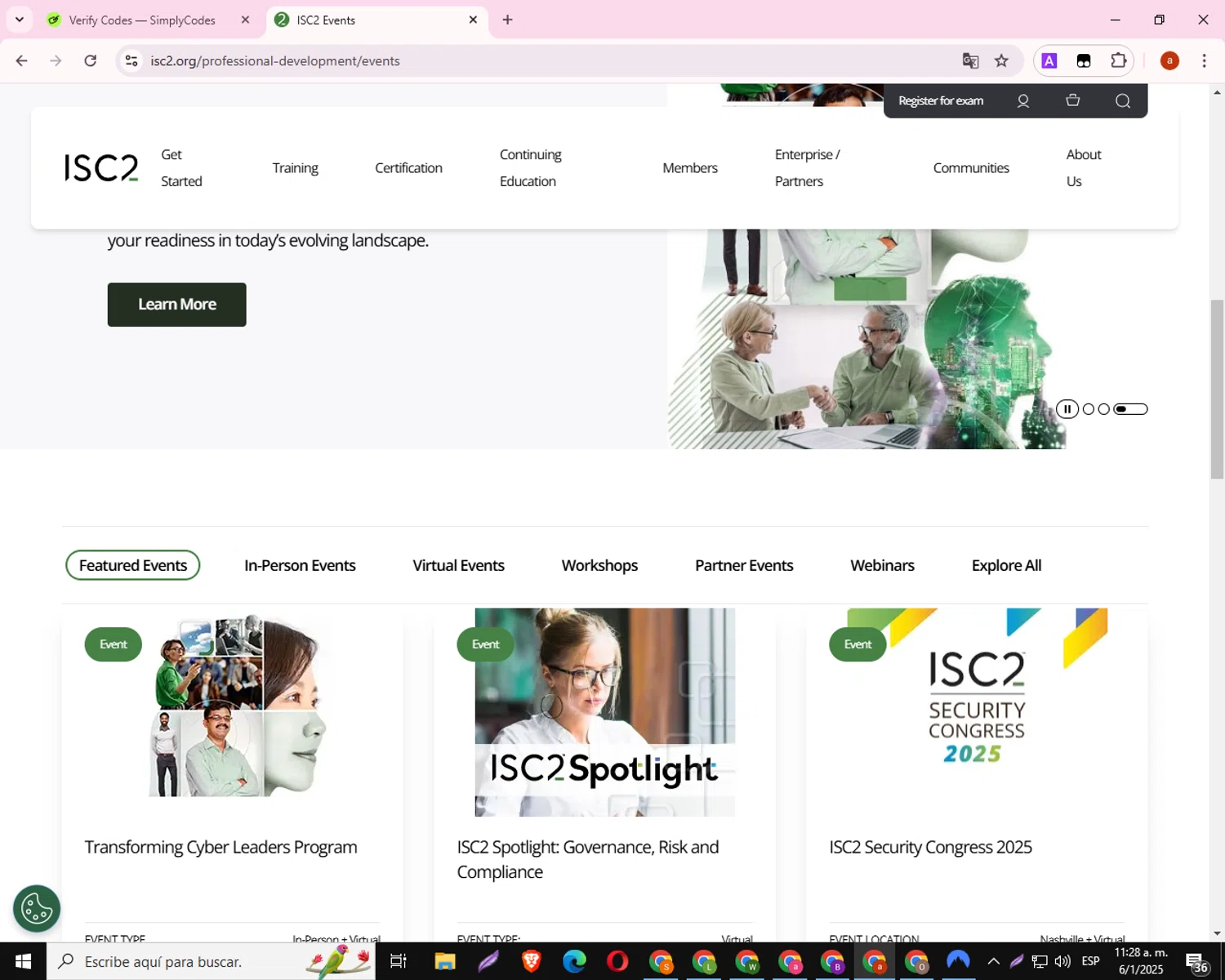Launch Brave browser from taskbar
Image resolution: width=1225 pixels, height=980 pixels.
click(x=532, y=961)
